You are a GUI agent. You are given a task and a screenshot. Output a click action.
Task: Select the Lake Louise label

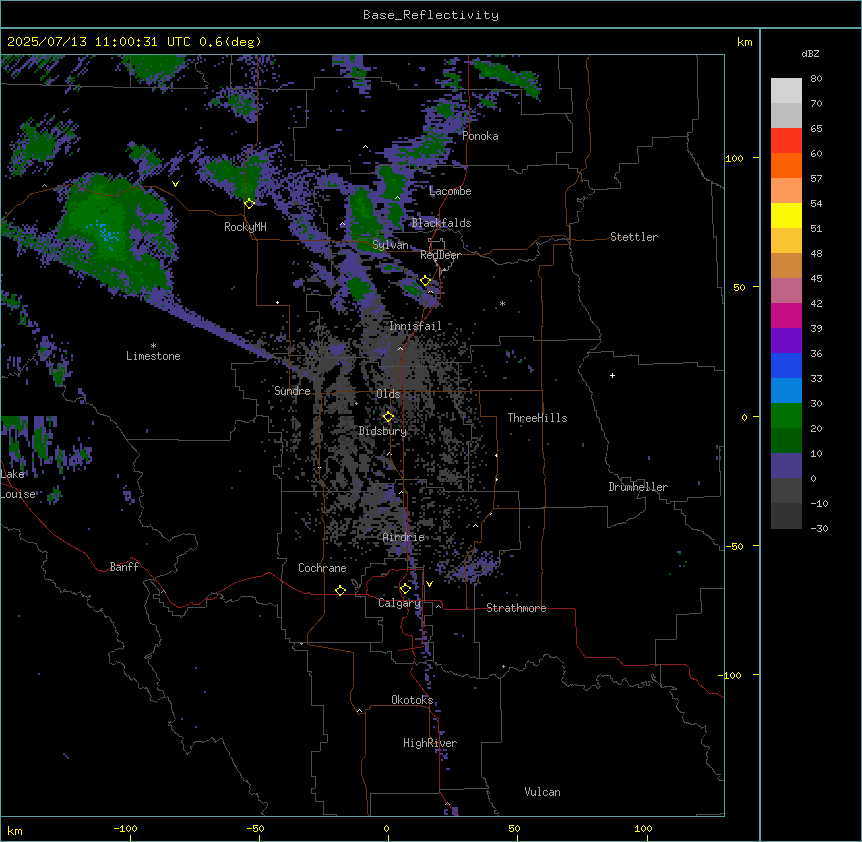18,484
